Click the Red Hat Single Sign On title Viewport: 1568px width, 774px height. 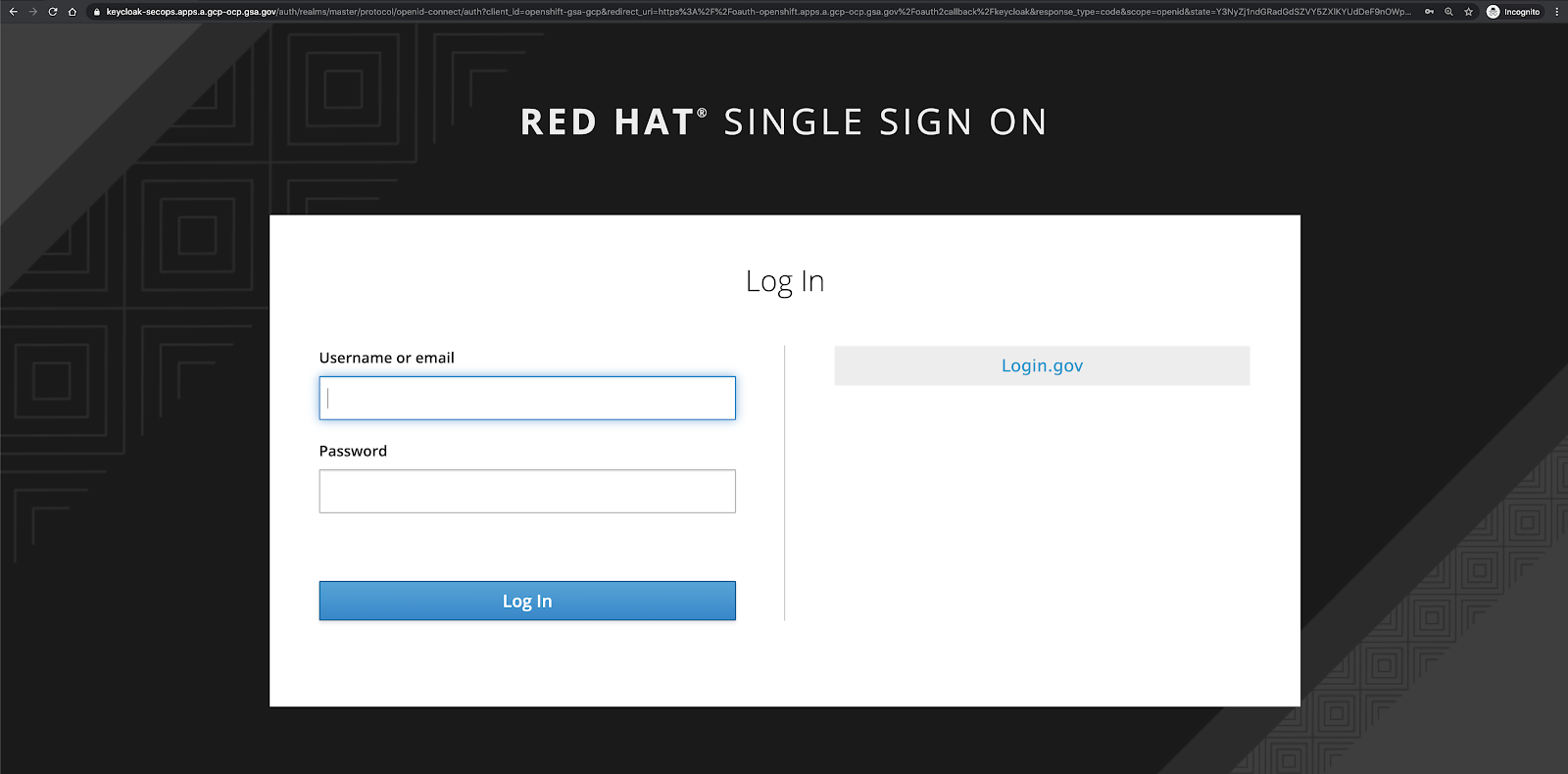pyautogui.click(x=784, y=122)
